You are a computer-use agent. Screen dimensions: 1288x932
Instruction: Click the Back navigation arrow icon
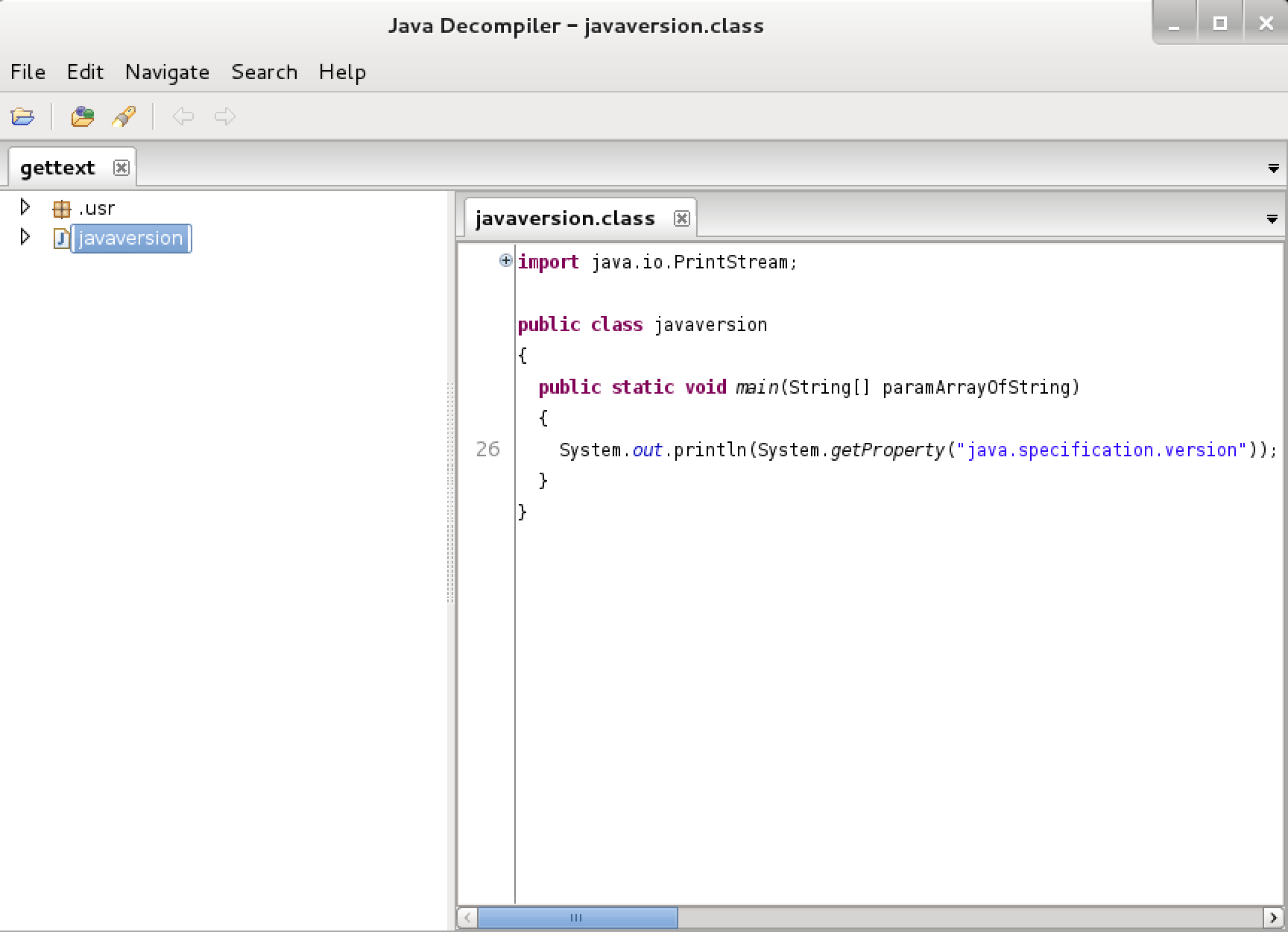tap(183, 116)
